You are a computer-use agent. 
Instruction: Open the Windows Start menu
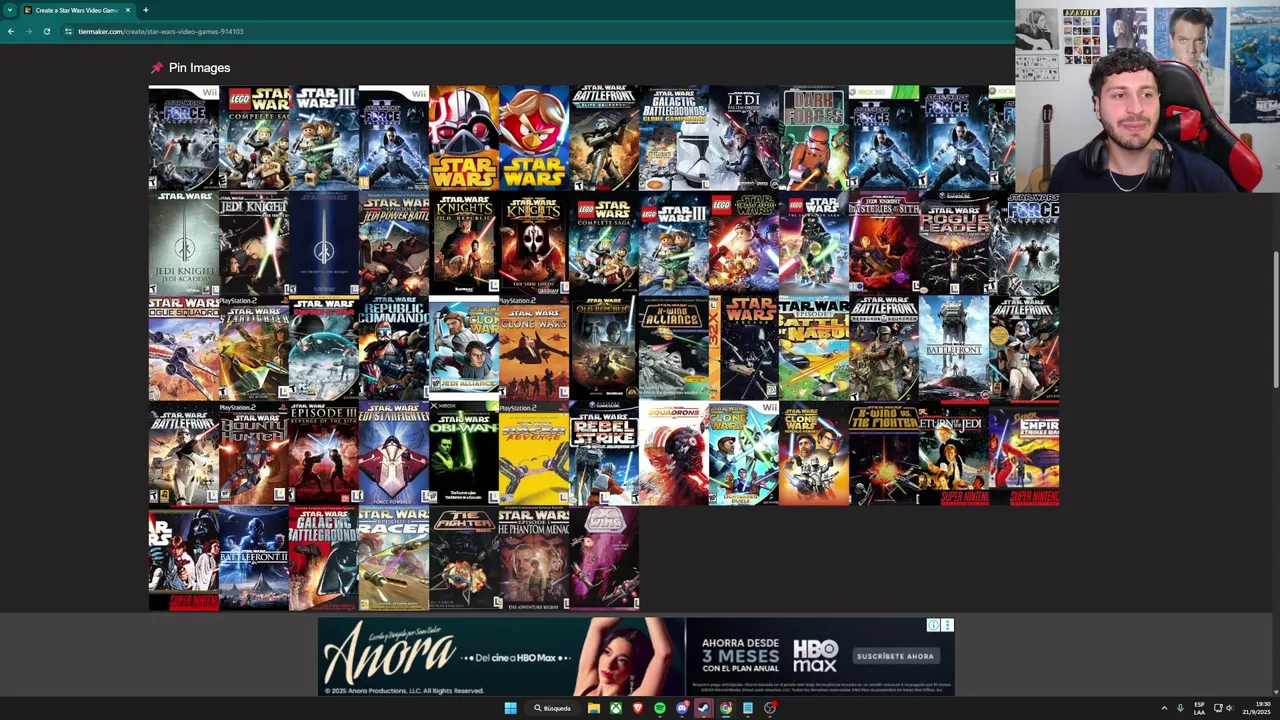(510, 708)
